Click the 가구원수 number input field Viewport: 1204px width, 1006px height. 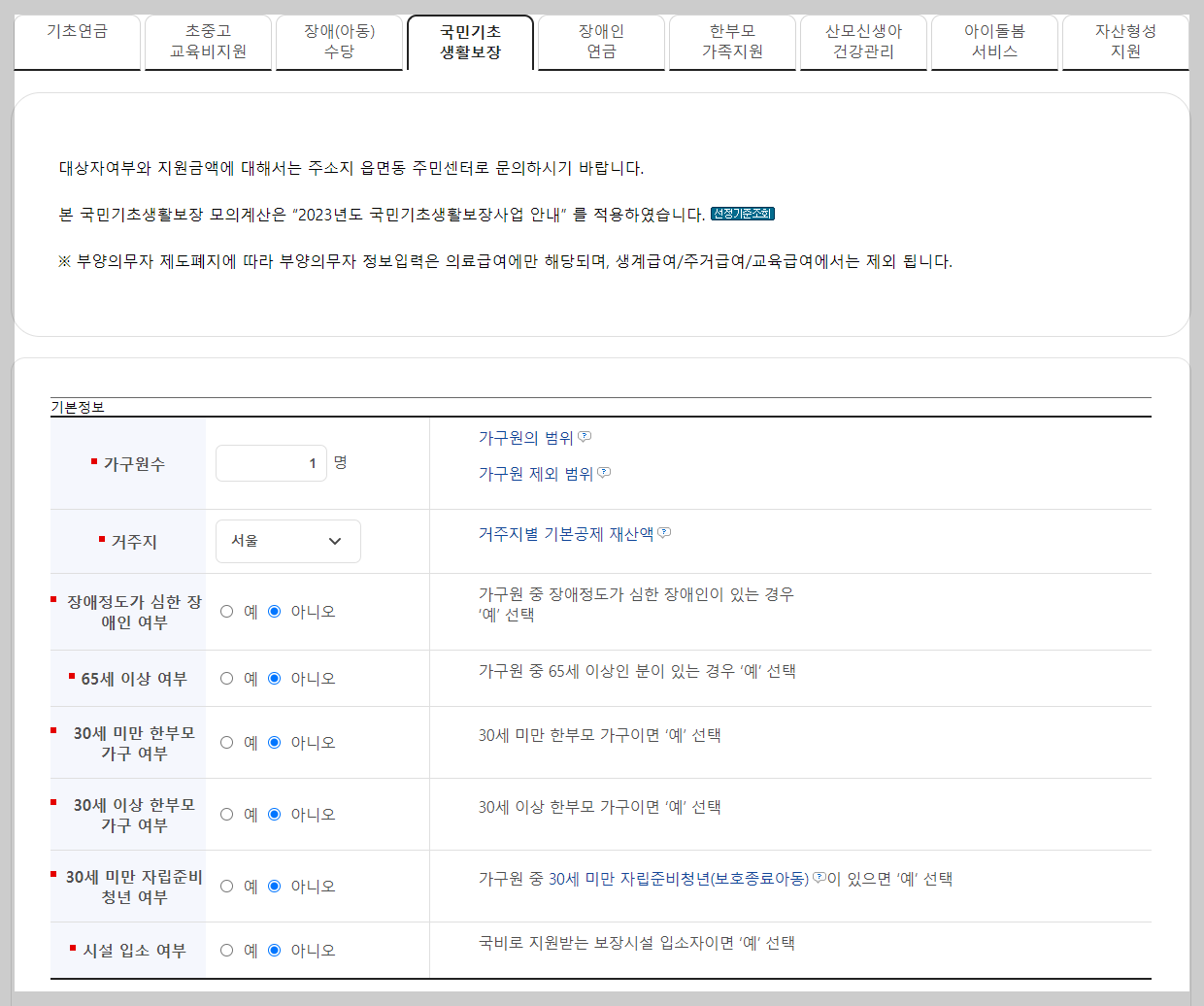coord(271,462)
